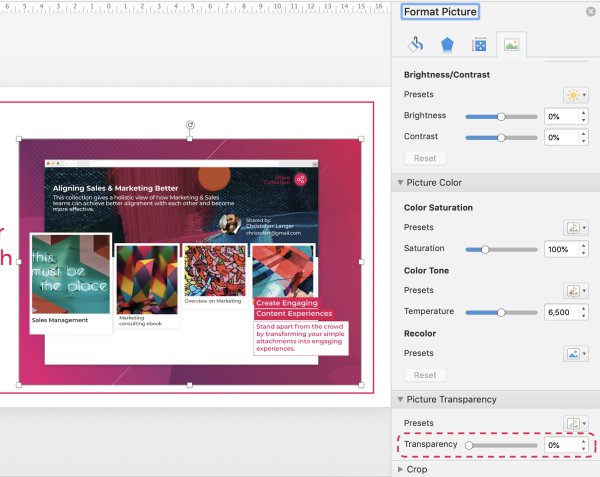Click the Brightness percentage field

coord(561,117)
